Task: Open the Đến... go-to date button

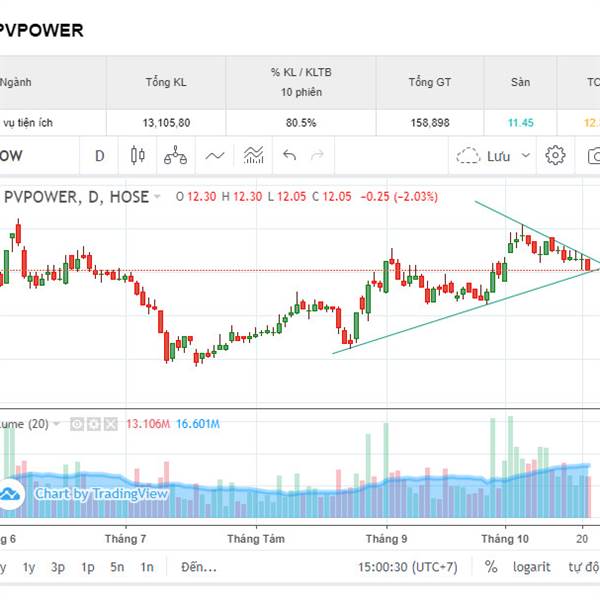Action: pos(199,567)
